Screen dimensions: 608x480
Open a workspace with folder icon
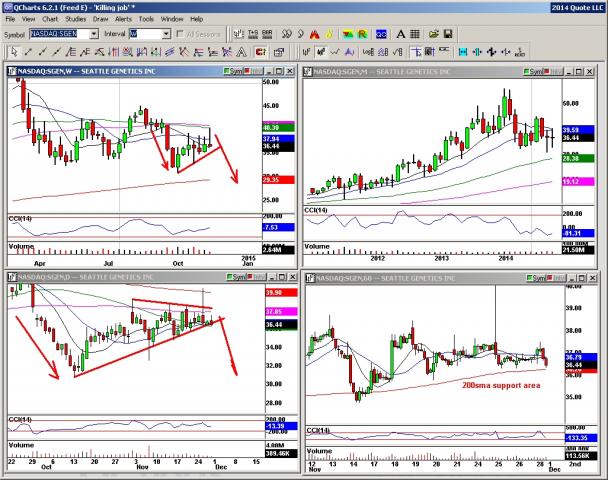coord(434,34)
